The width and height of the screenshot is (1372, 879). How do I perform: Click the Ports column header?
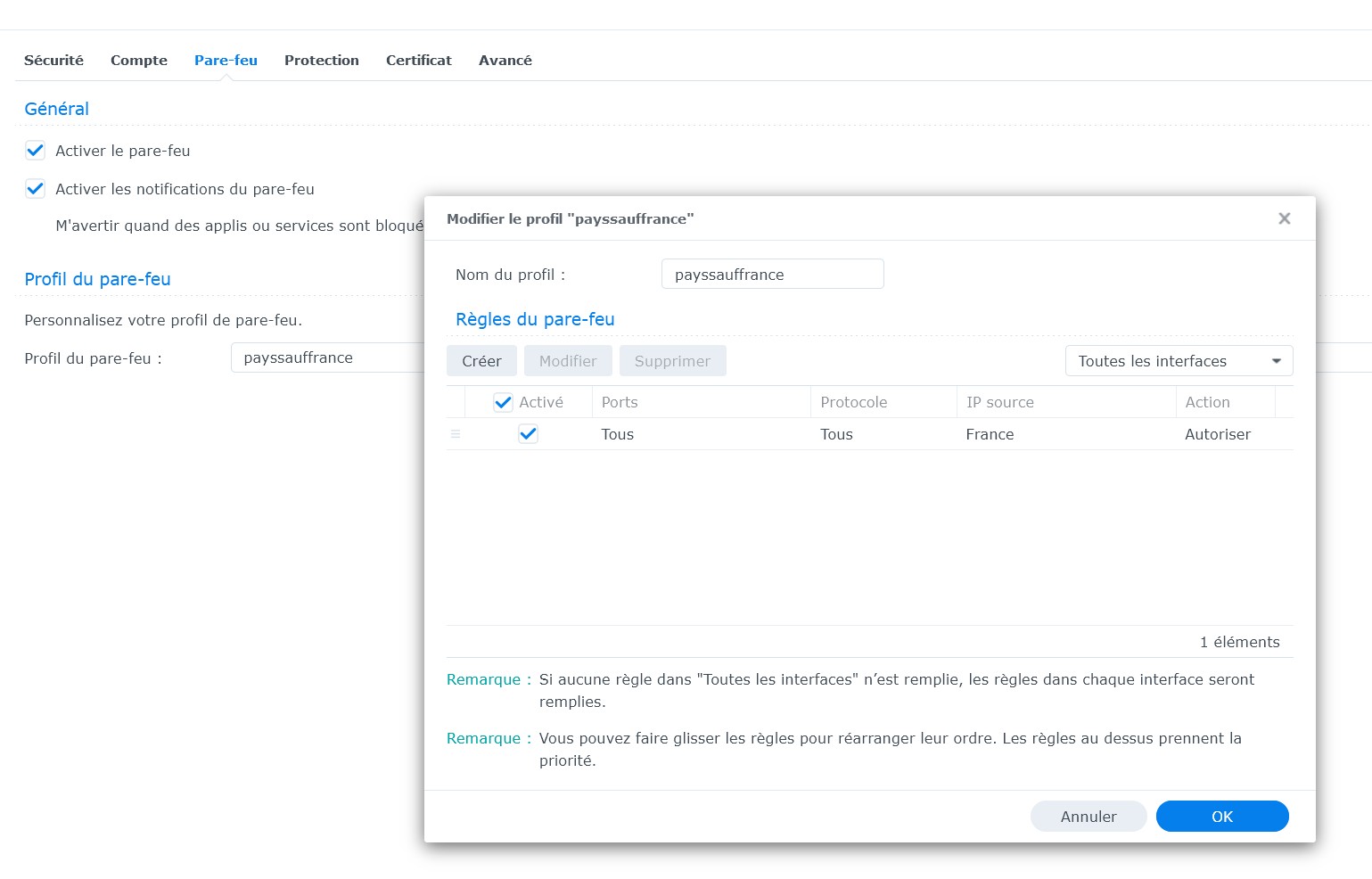701,402
